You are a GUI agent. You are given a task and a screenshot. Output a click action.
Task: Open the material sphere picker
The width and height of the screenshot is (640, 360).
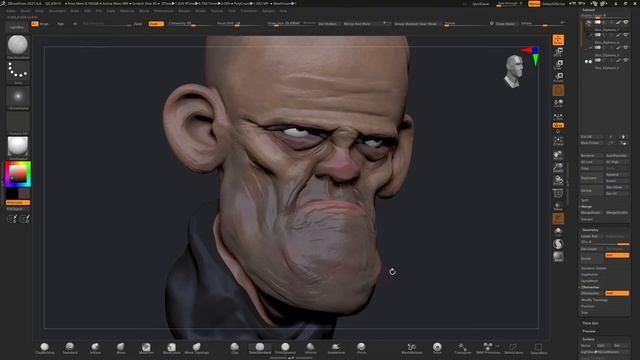(x=18, y=147)
